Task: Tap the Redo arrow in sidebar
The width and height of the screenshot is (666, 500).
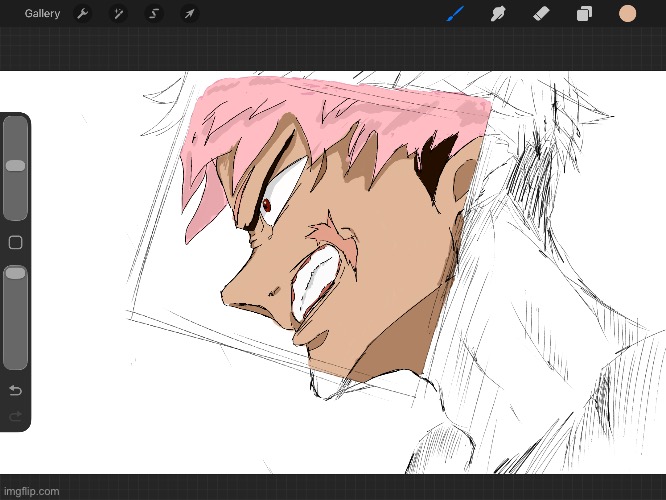Action: [x=15, y=415]
